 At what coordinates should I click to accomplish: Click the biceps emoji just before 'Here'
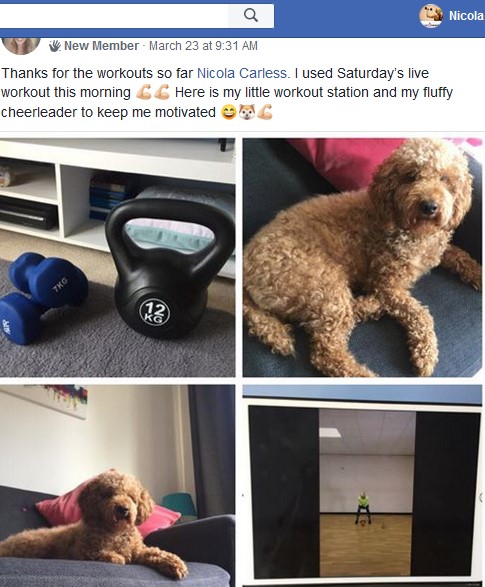(162, 92)
